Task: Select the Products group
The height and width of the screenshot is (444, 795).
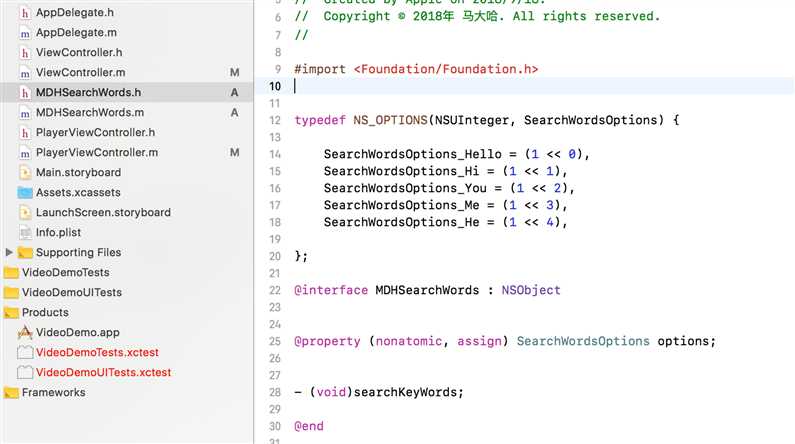Action: 45,312
